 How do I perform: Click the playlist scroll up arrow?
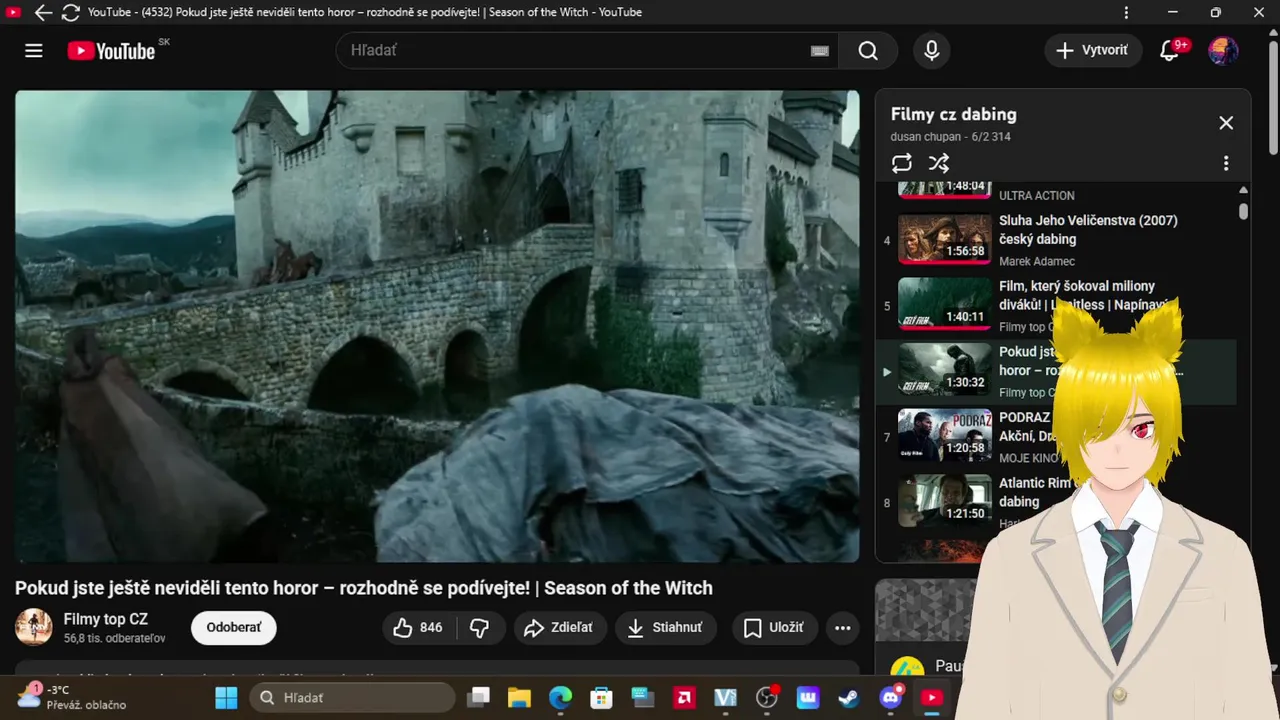tap(1243, 190)
